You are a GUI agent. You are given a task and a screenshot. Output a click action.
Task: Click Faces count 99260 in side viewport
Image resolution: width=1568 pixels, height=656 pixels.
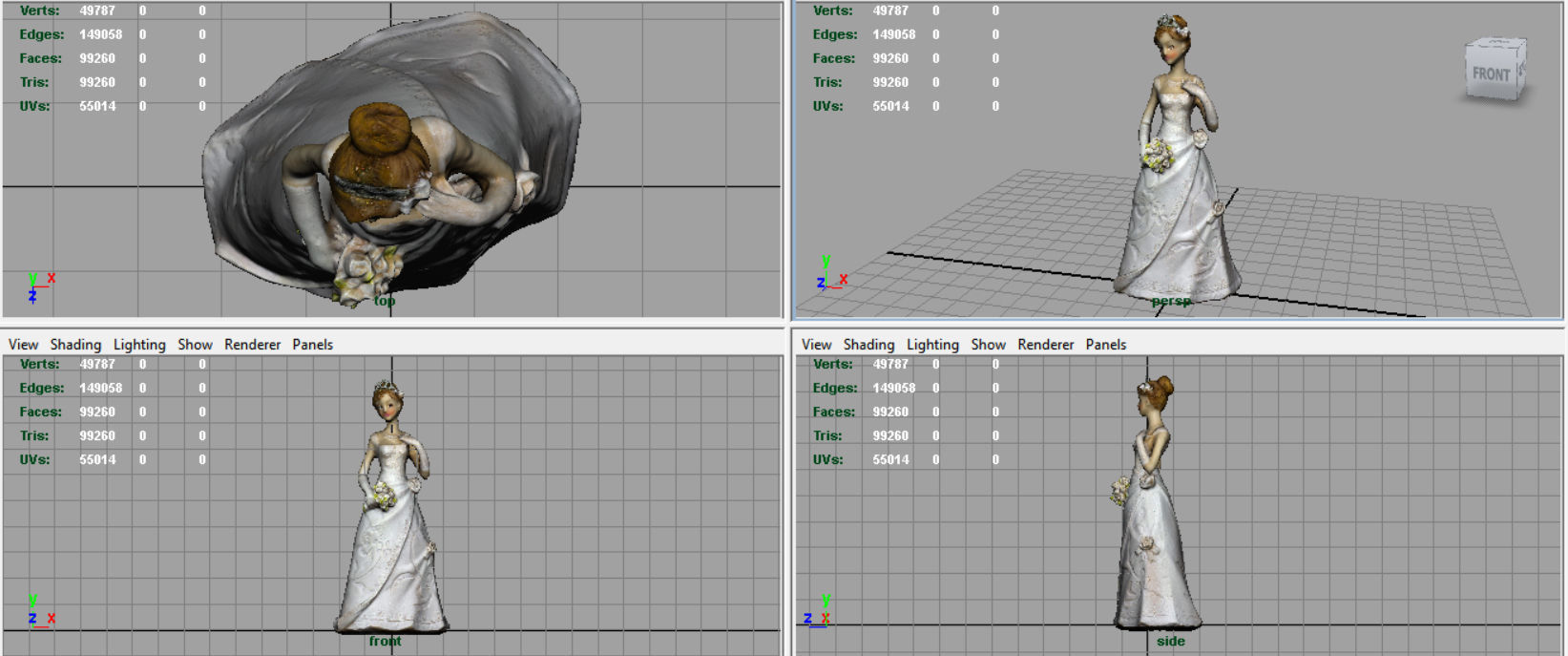point(890,412)
